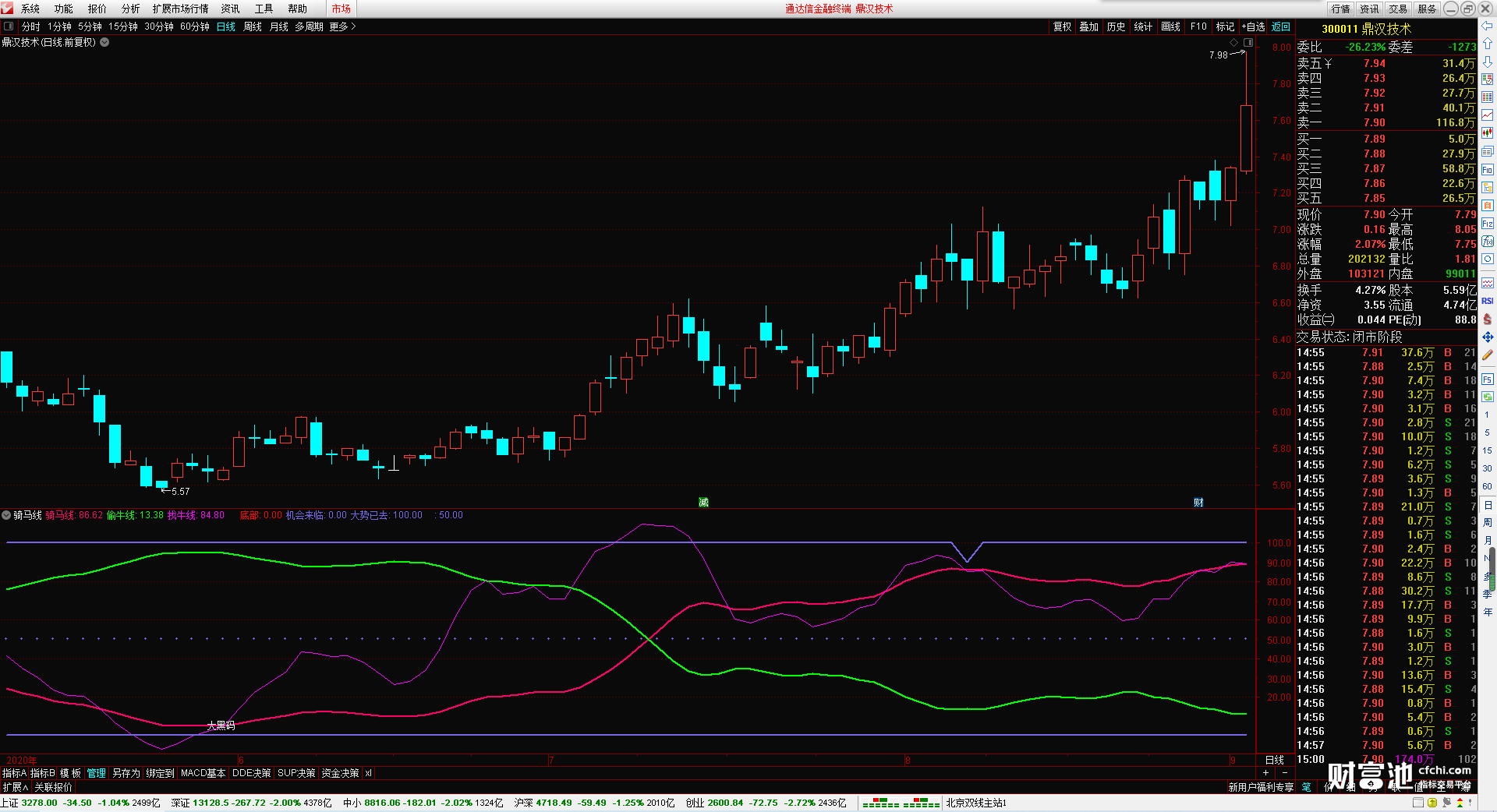Click the 叠加 button

point(1089,26)
